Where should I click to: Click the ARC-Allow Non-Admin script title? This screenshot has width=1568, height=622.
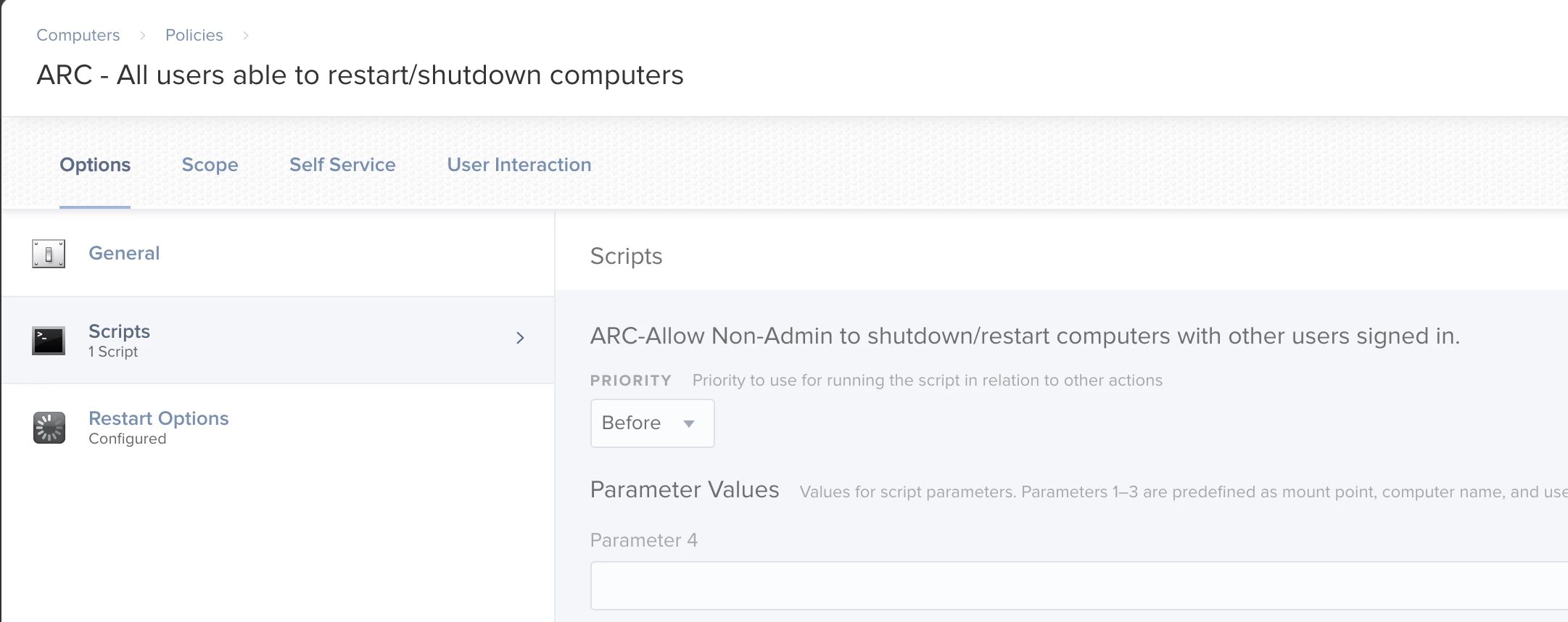pos(1024,336)
